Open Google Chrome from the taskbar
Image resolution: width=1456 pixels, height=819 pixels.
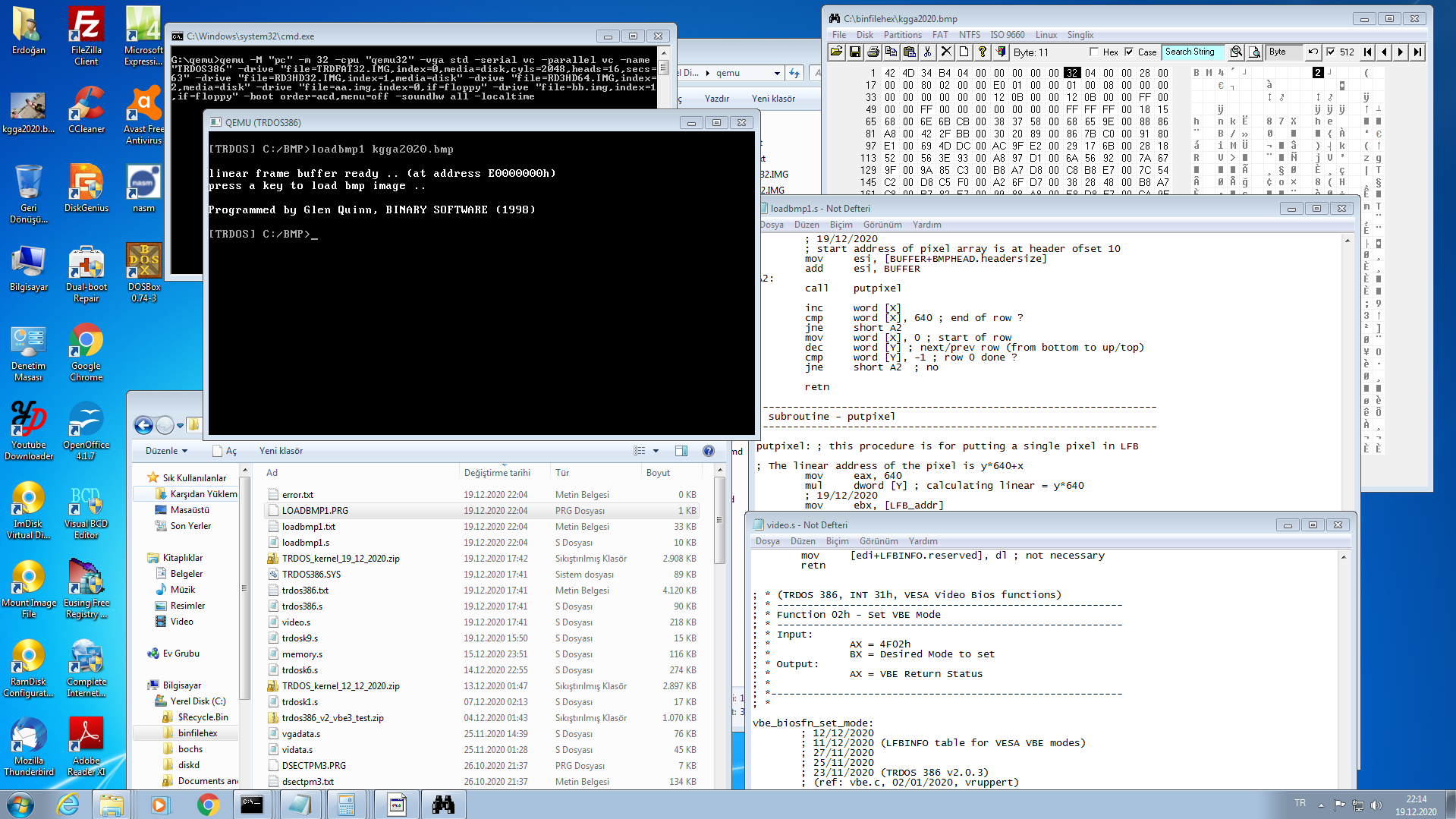(x=208, y=805)
